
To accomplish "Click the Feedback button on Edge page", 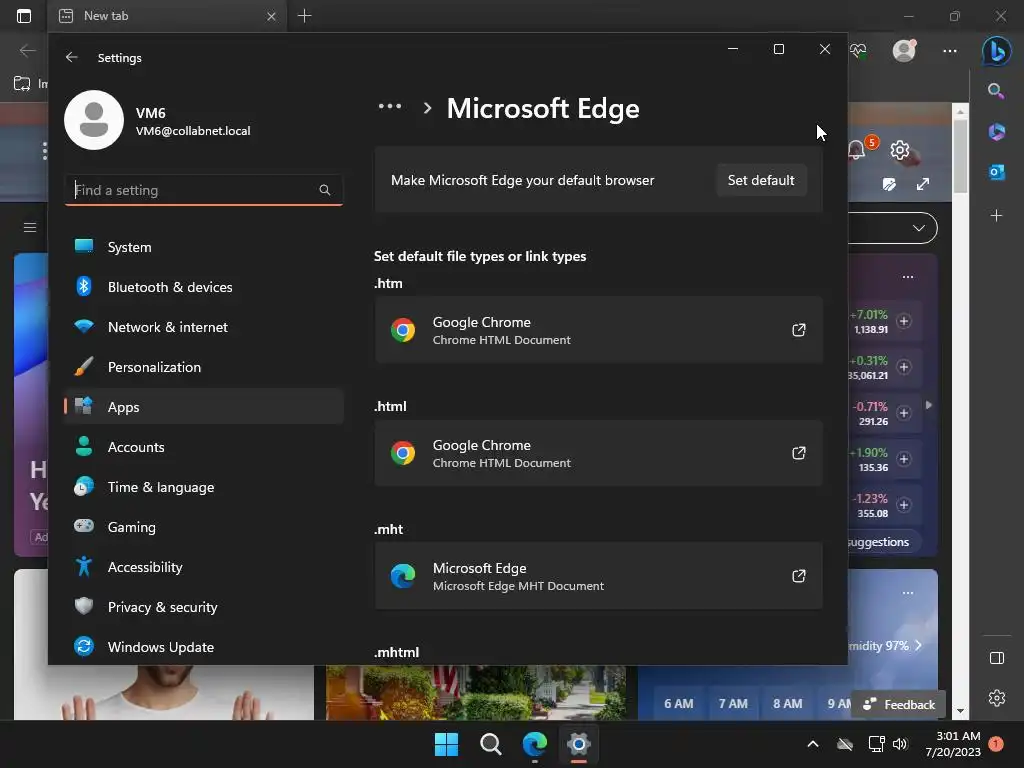I will coord(899,705).
